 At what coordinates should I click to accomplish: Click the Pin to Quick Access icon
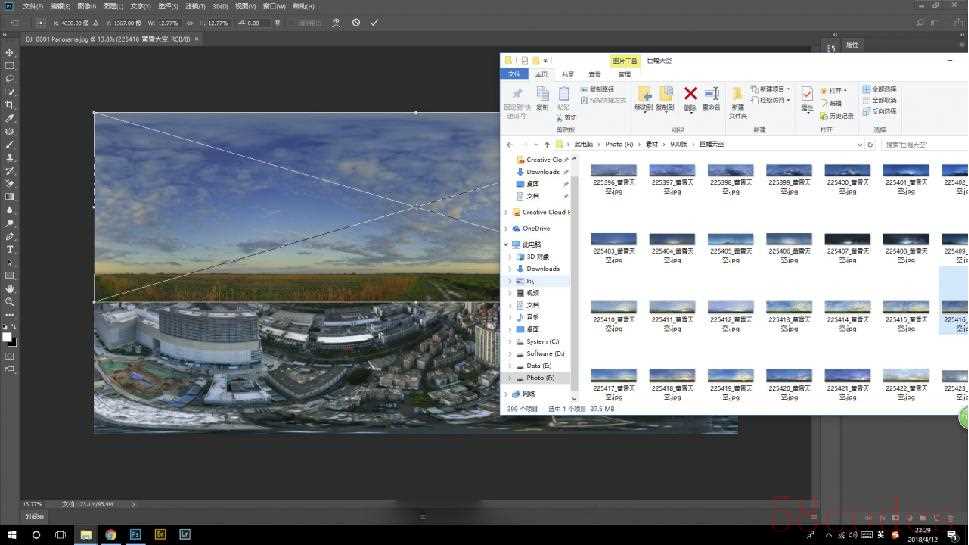[x=517, y=94]
